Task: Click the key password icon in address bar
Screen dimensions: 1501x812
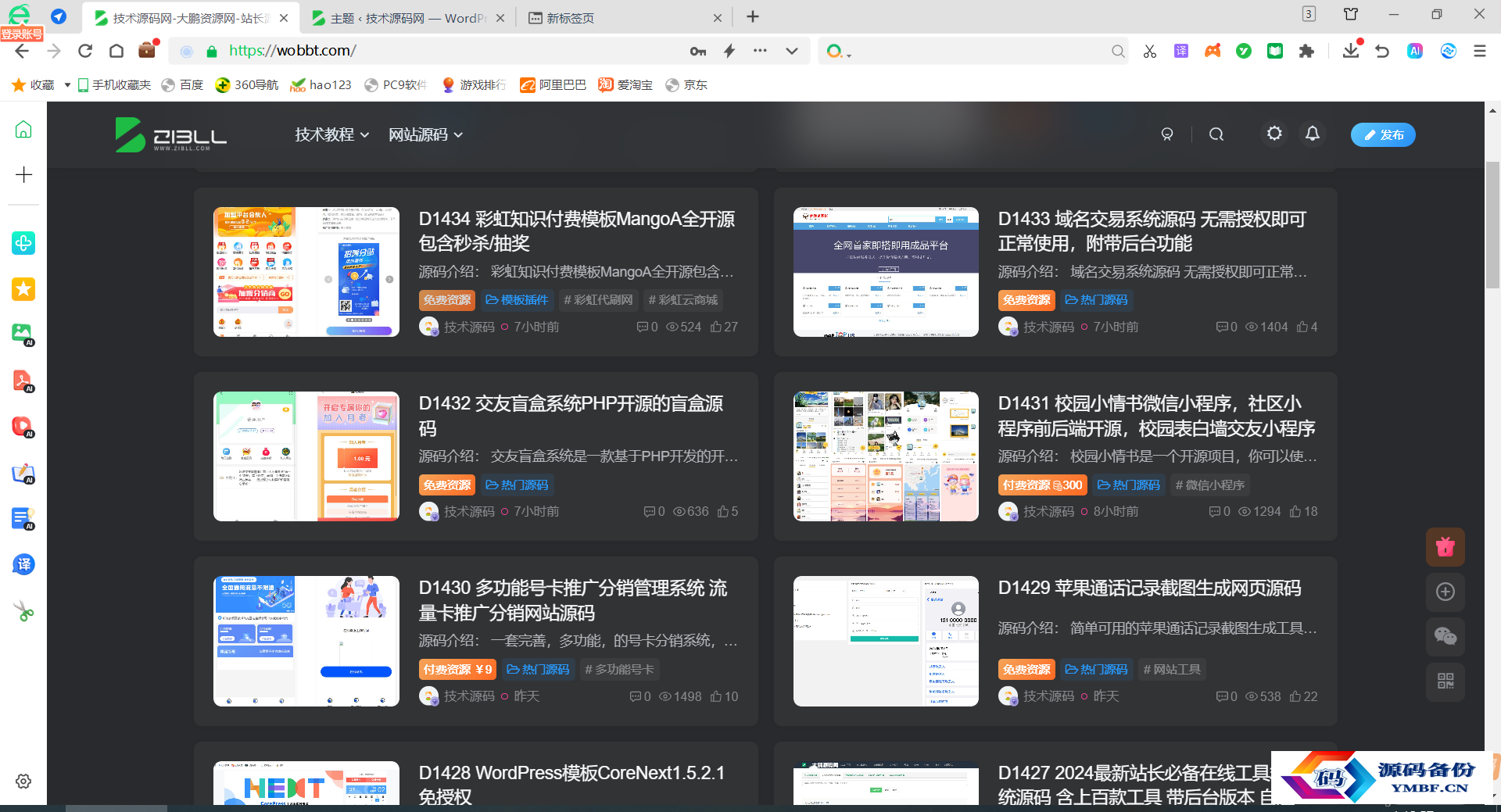Action: 698,51
